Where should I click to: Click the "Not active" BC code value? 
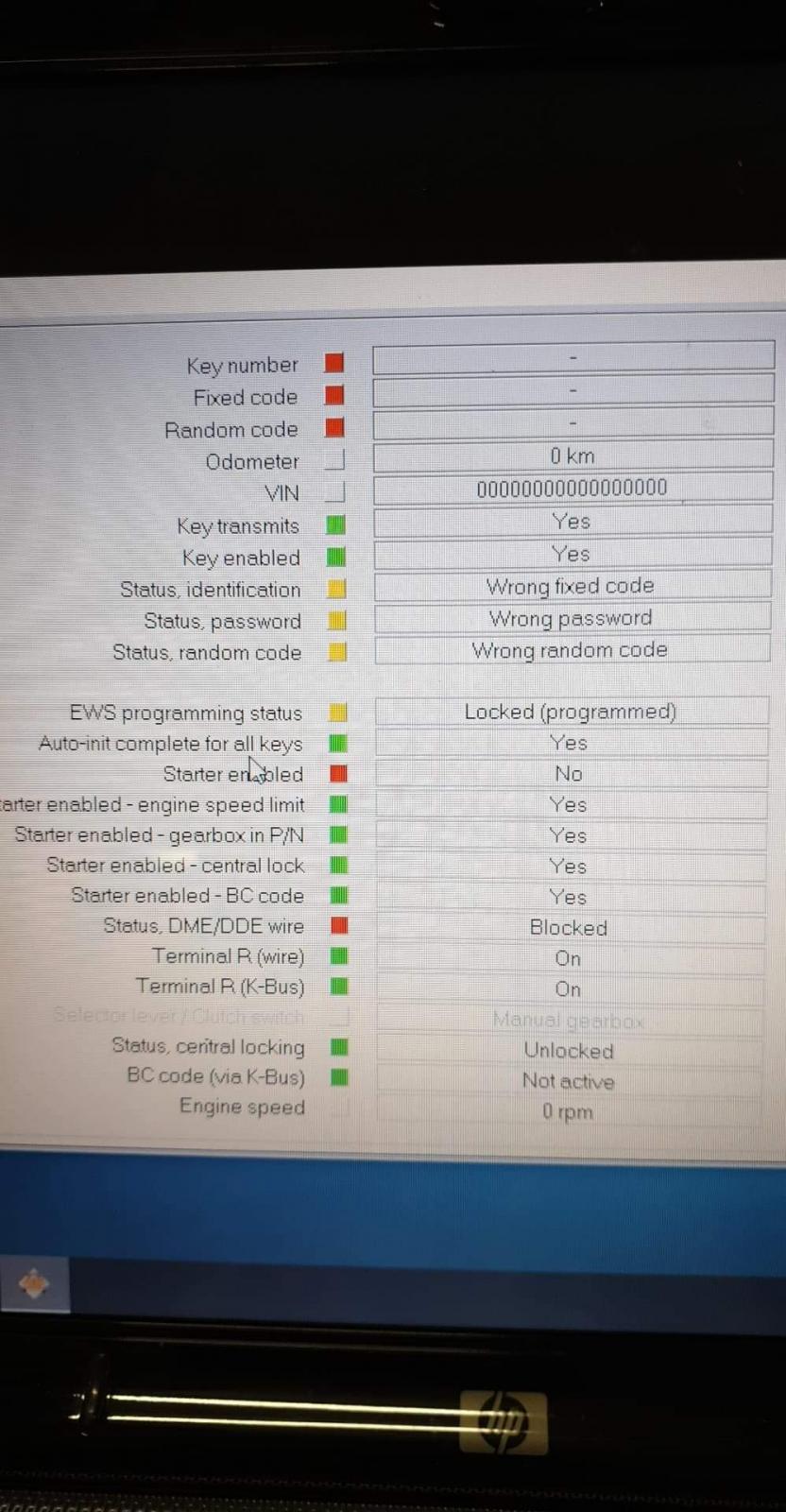click(x=569, y=1082)
